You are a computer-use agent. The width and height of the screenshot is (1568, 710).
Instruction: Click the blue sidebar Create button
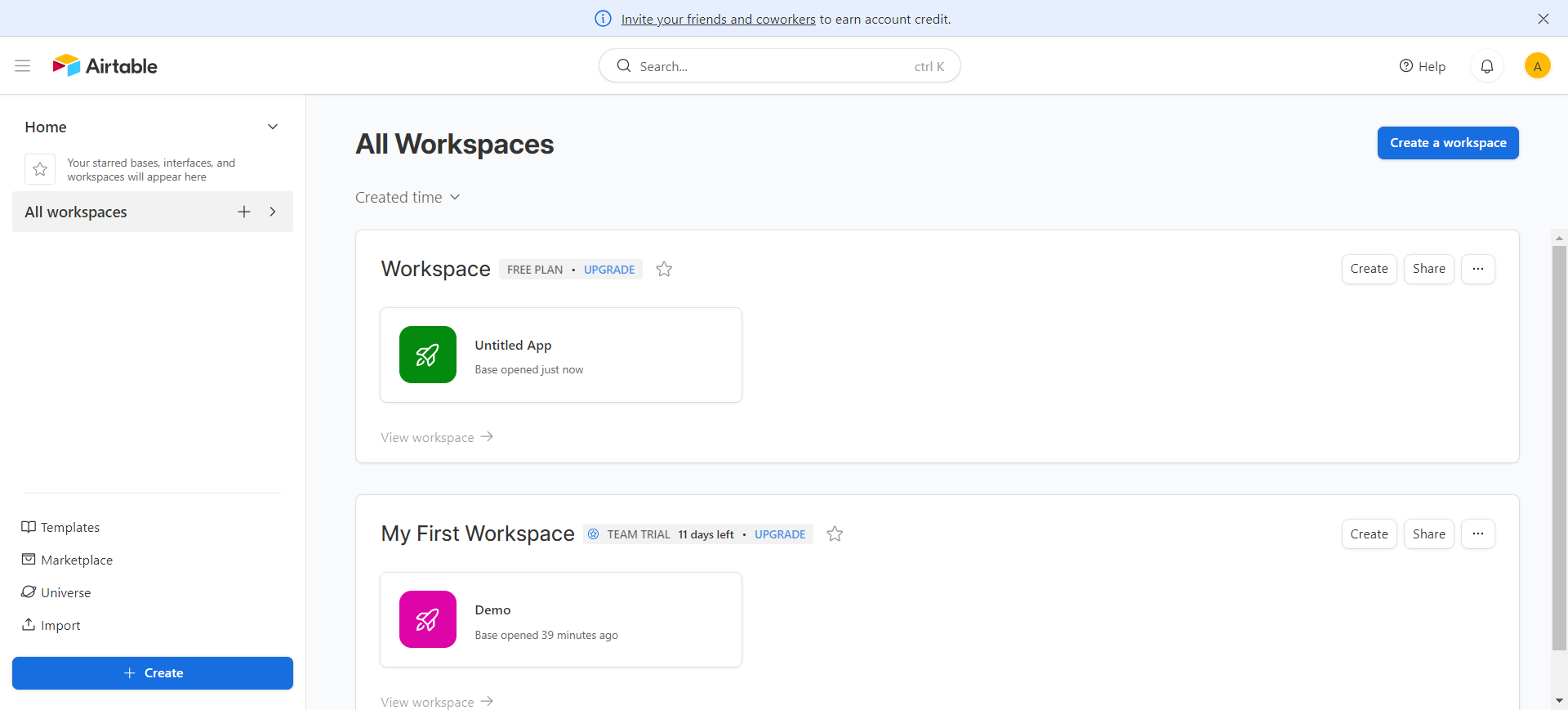point(153,673)
